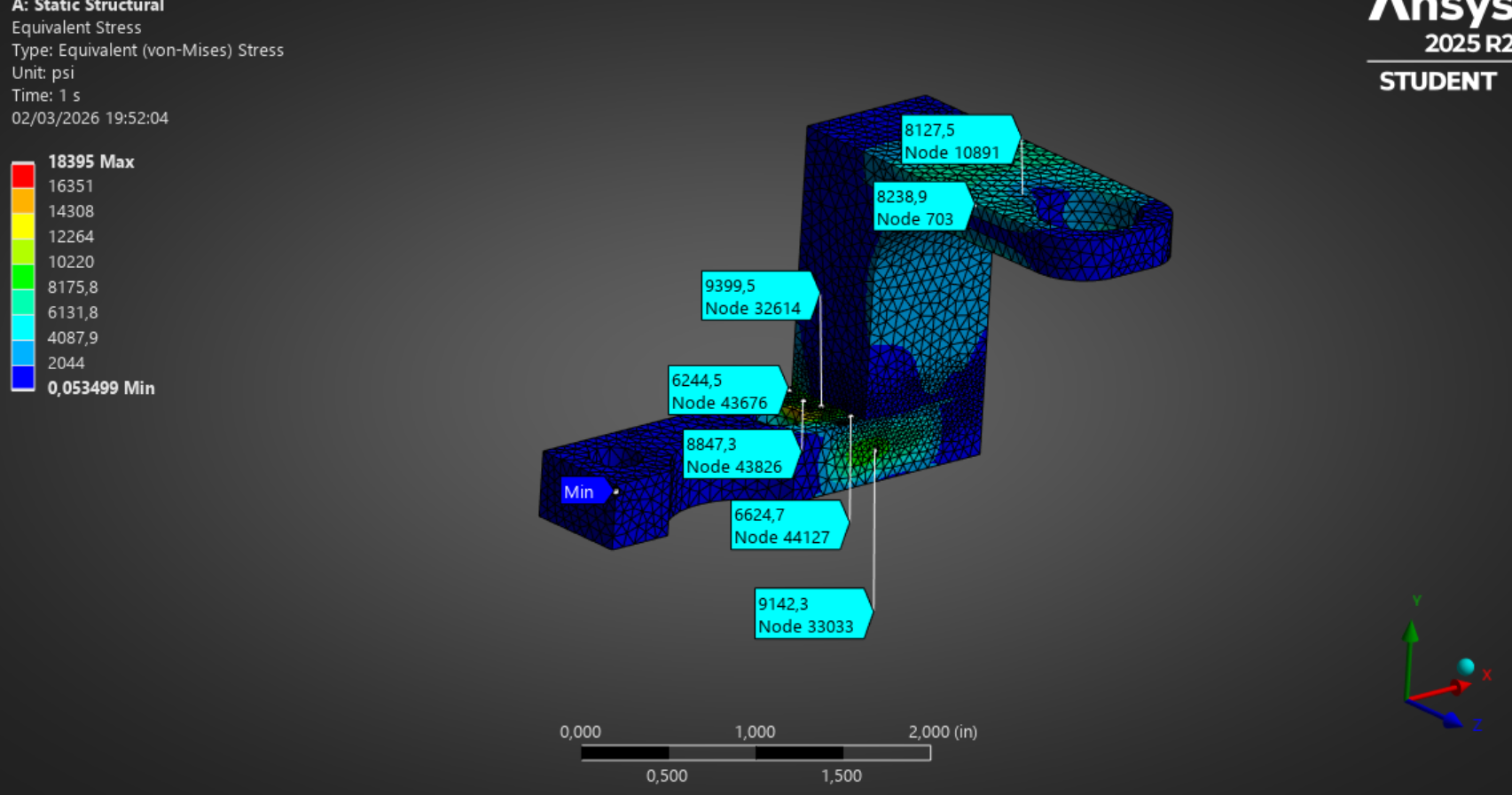Viewport: 1512px width, 795px height.
Task: Click the 10220 legend value
Action: click(71, 262)
